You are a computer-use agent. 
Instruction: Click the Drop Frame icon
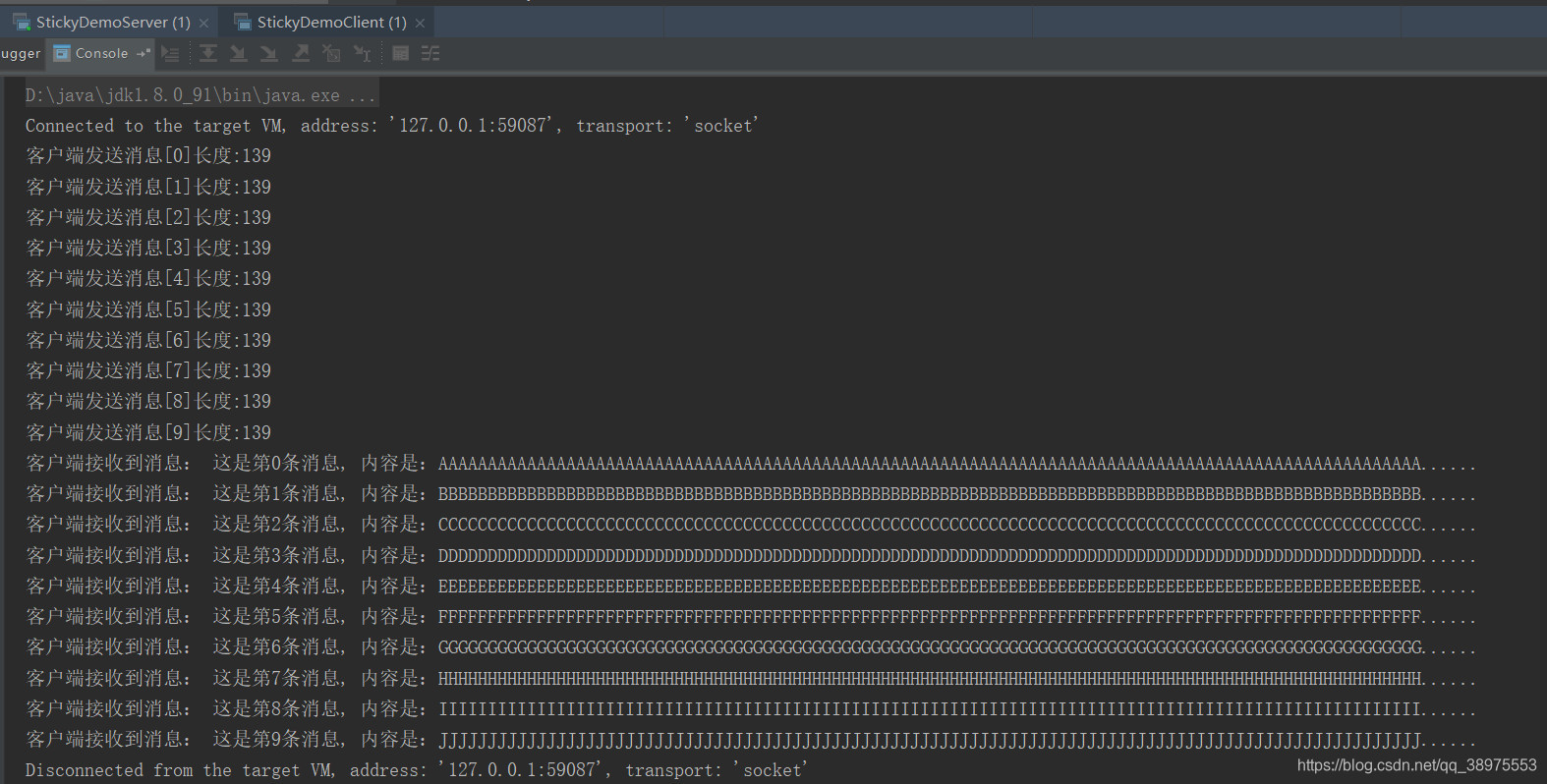point(331,53)
